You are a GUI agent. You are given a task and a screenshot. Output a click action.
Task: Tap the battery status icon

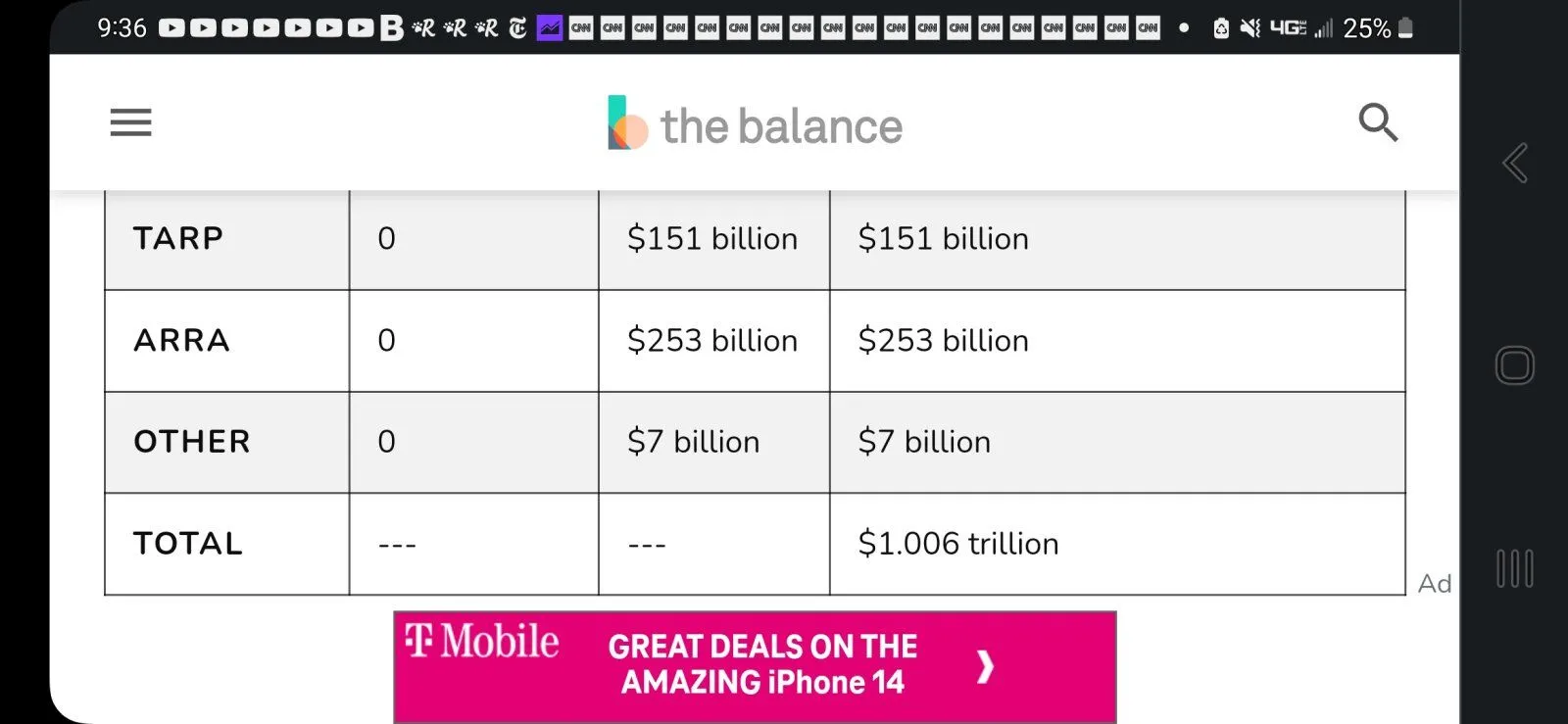coord(1405,28)
